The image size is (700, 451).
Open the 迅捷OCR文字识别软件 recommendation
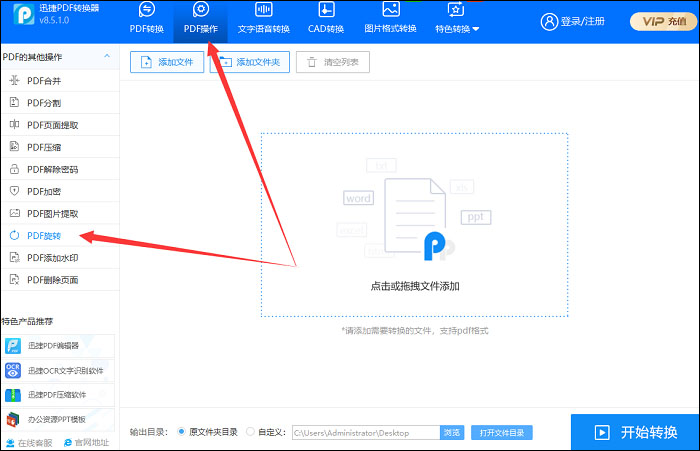tap(58, 370)
